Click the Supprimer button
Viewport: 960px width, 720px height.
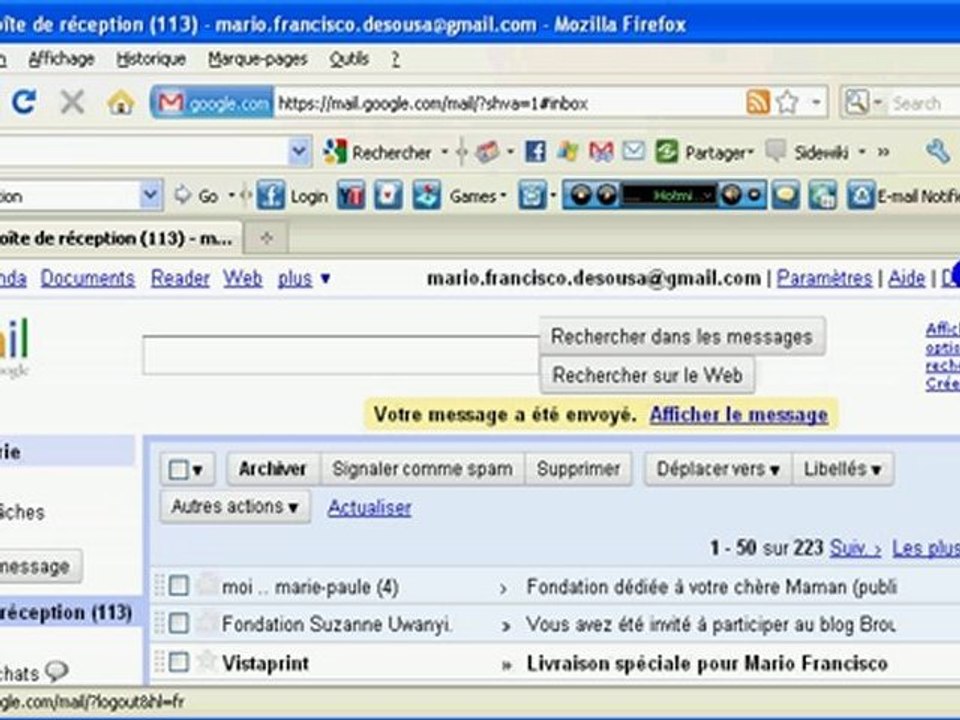(x=578, y=469)
